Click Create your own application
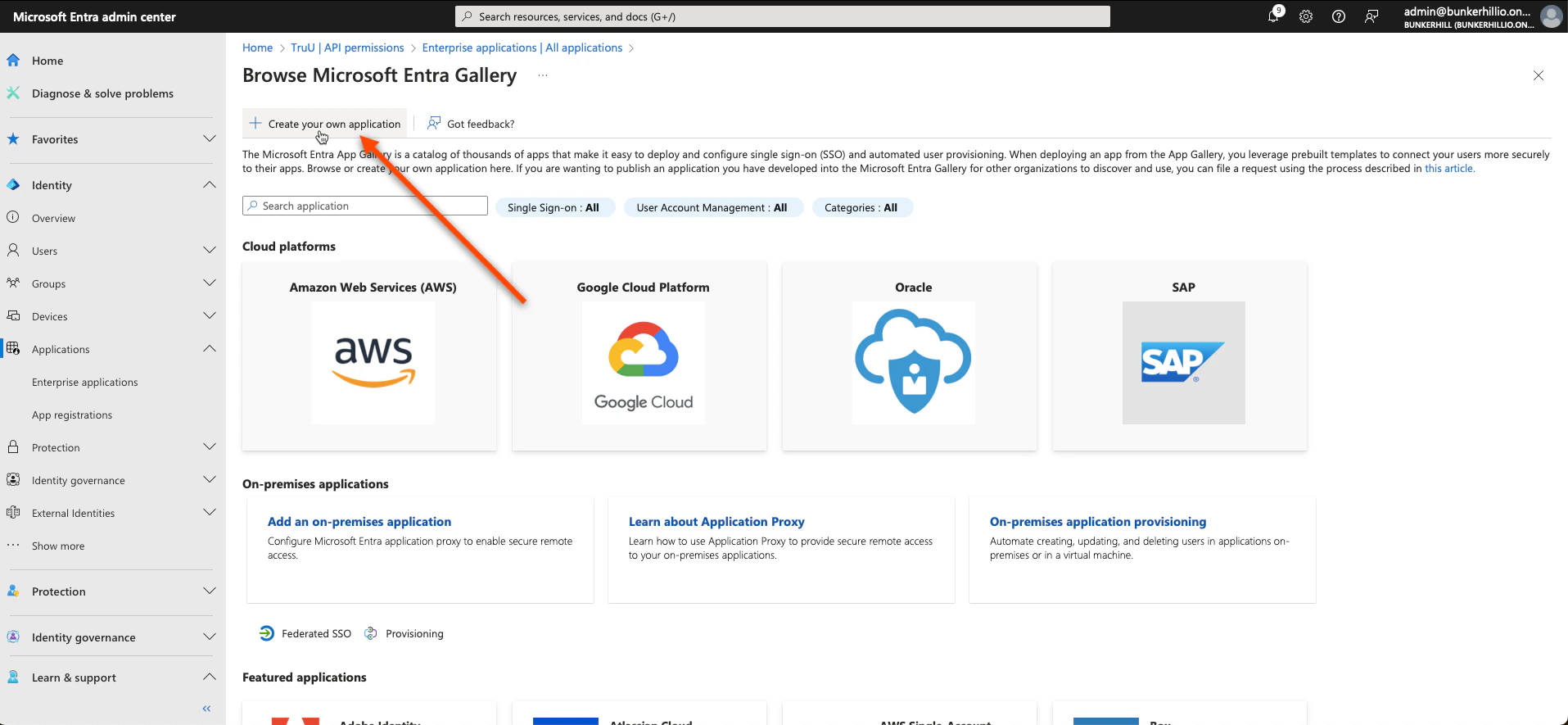 pyautogui.click(x=325, y=124)
